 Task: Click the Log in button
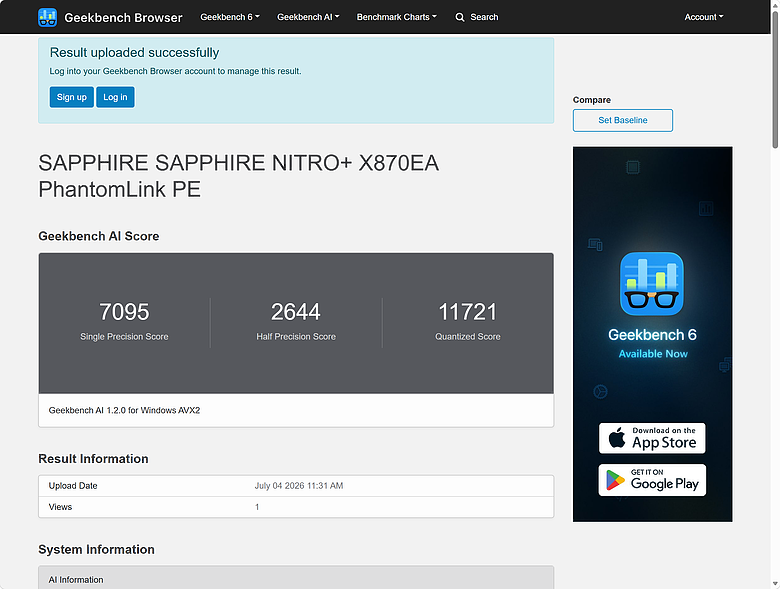(x=115, y=97)
